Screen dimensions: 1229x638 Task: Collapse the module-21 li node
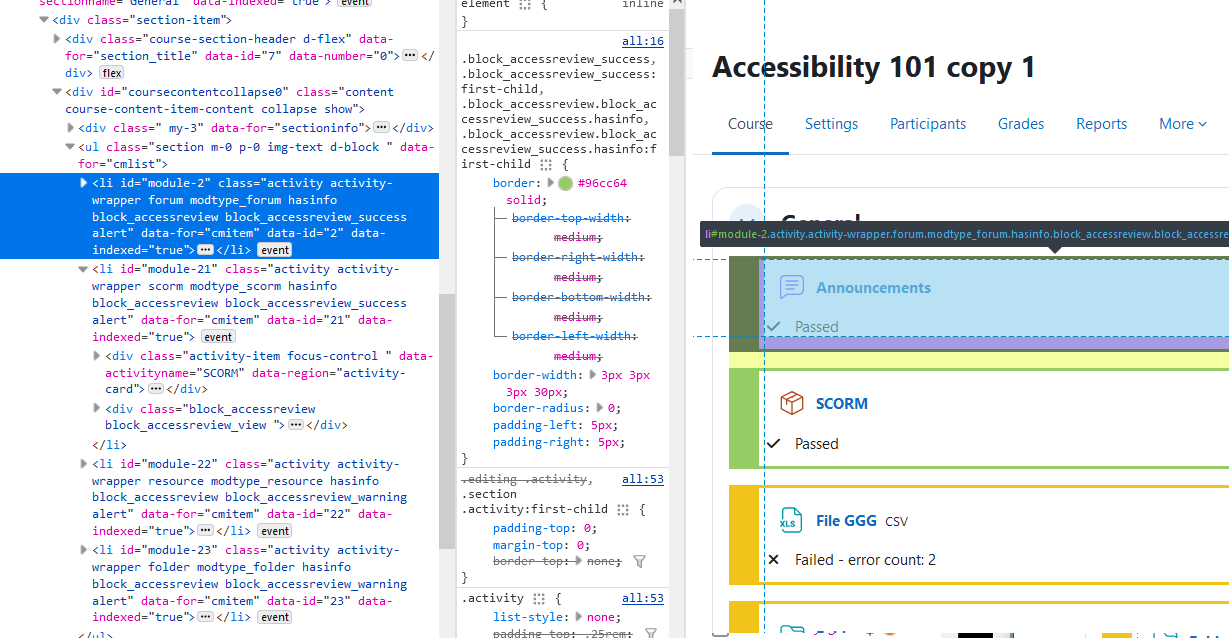tap(83, 269)
